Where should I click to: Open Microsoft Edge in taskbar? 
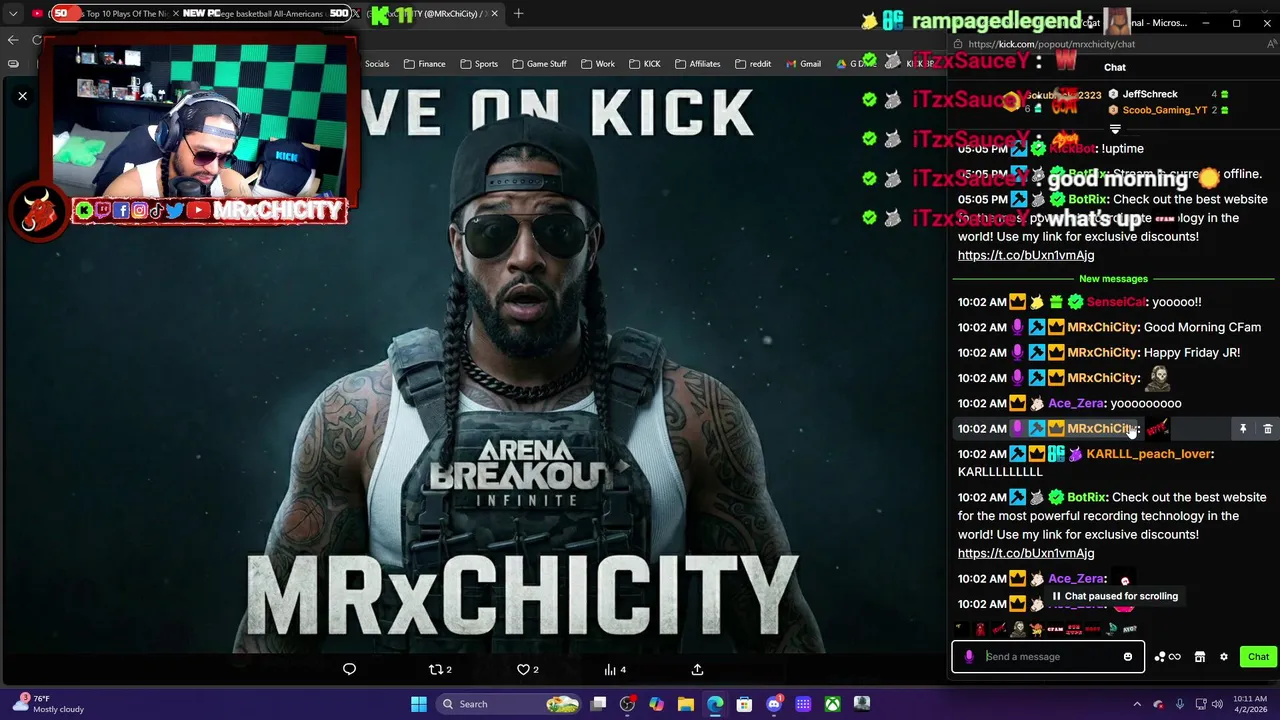click(715, 704)
